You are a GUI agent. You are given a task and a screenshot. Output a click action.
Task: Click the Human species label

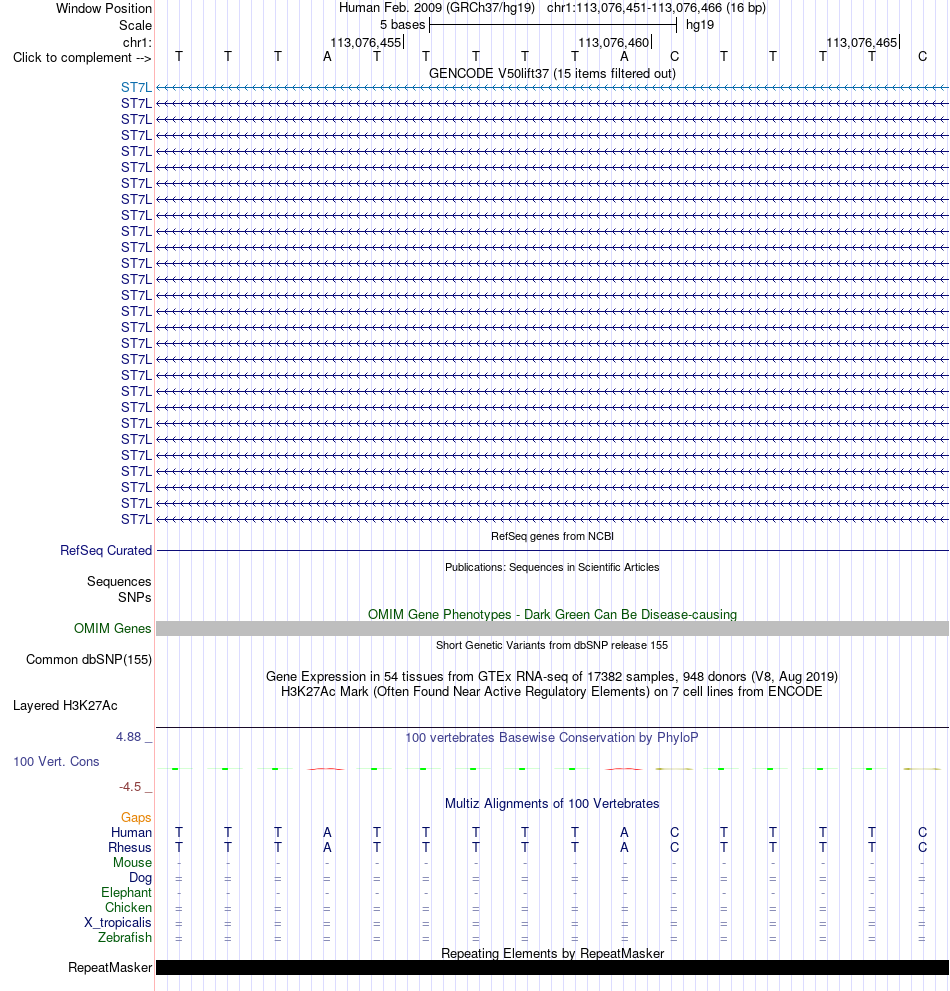point(131,832)
